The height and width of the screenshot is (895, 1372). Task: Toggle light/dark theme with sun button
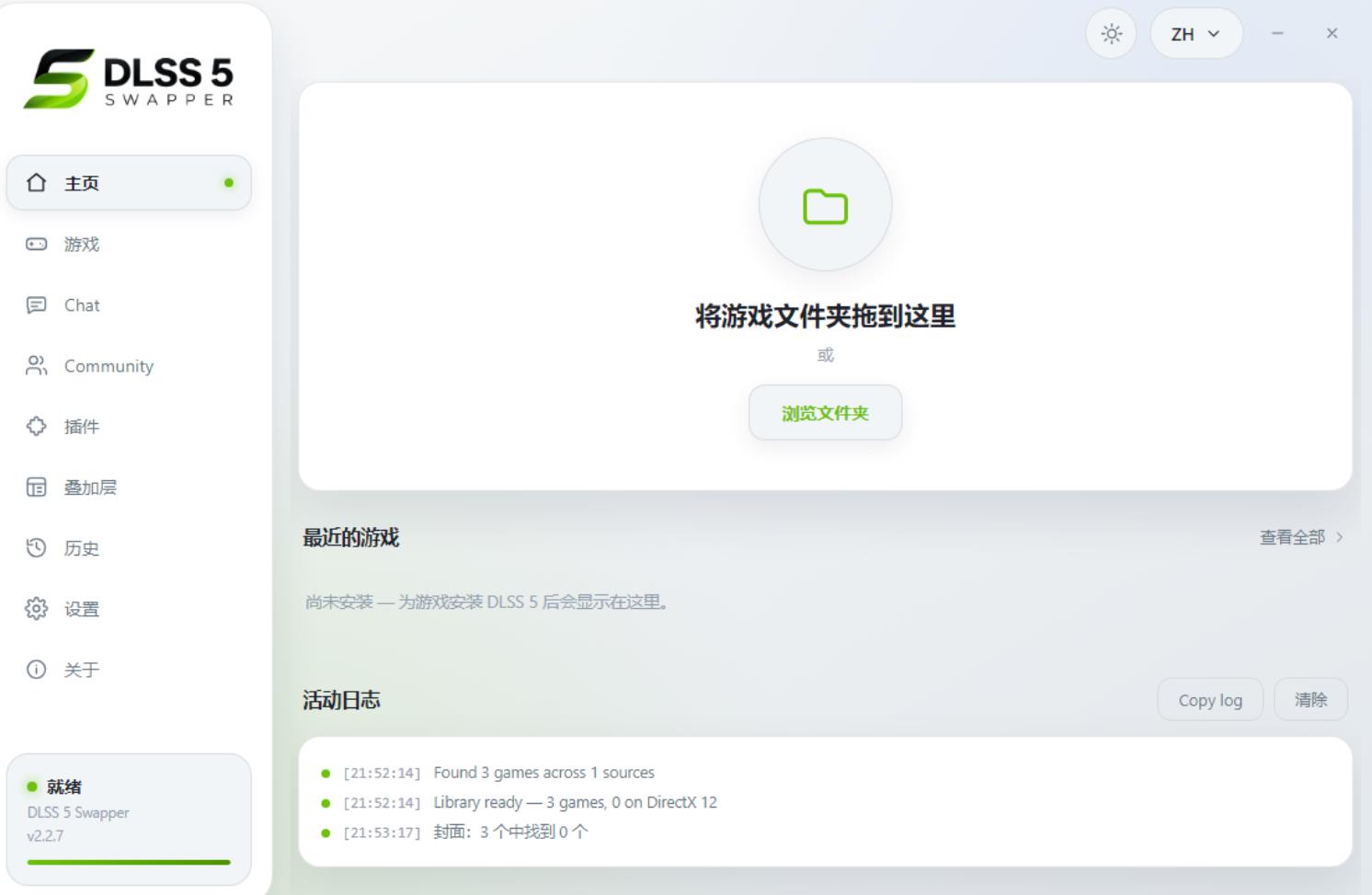pyautogui.click(x=1112, y=34)
